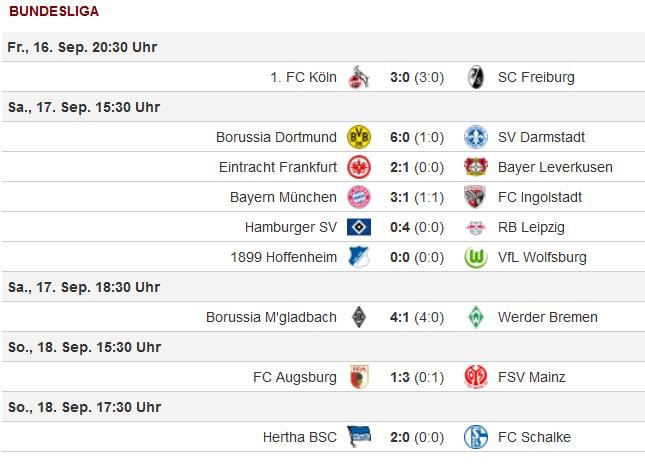Viewport: 645px width, 476px height.
Task: Click the Werder Bremen diamond crest
Action: coord(476,317)
